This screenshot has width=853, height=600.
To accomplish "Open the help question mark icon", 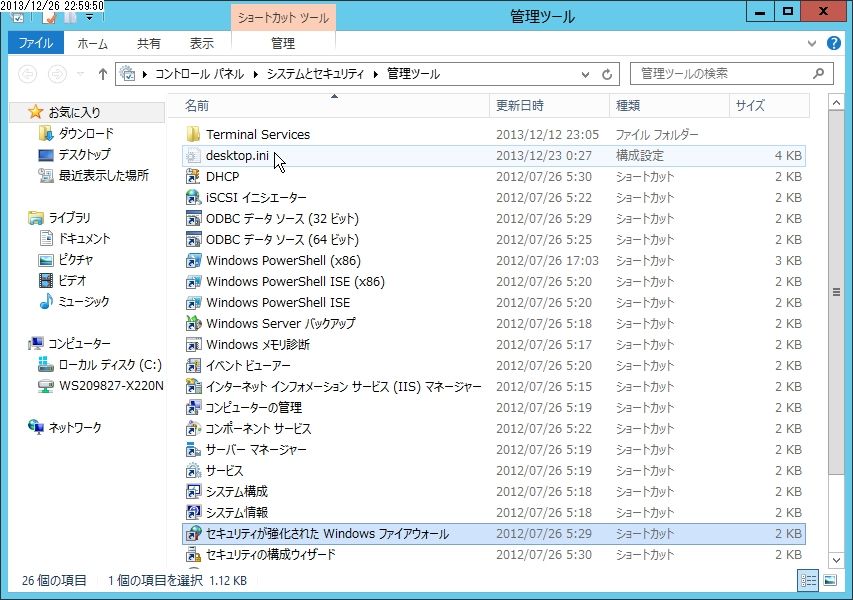I will coord(833,43).
